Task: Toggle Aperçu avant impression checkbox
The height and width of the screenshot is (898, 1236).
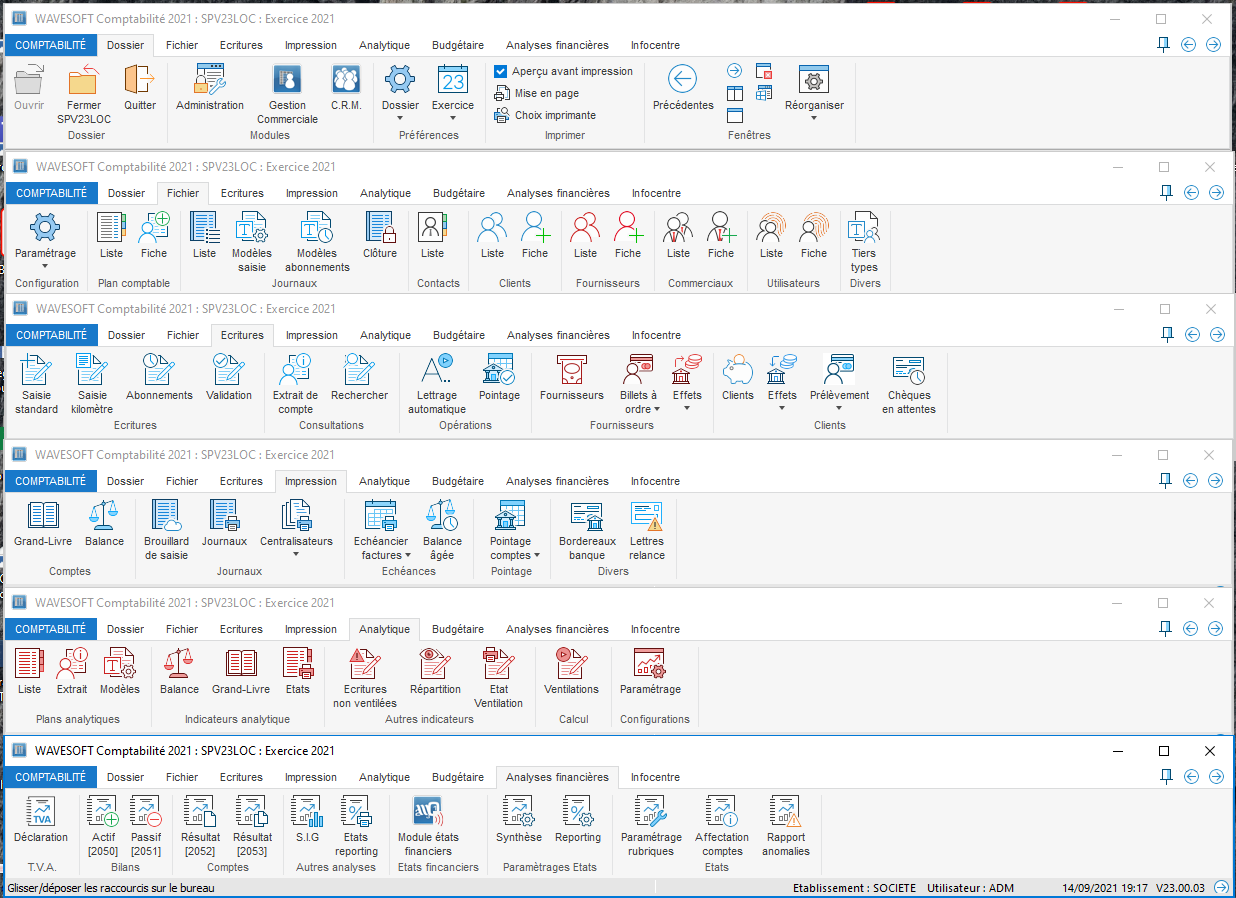Action: pos(501,71)
